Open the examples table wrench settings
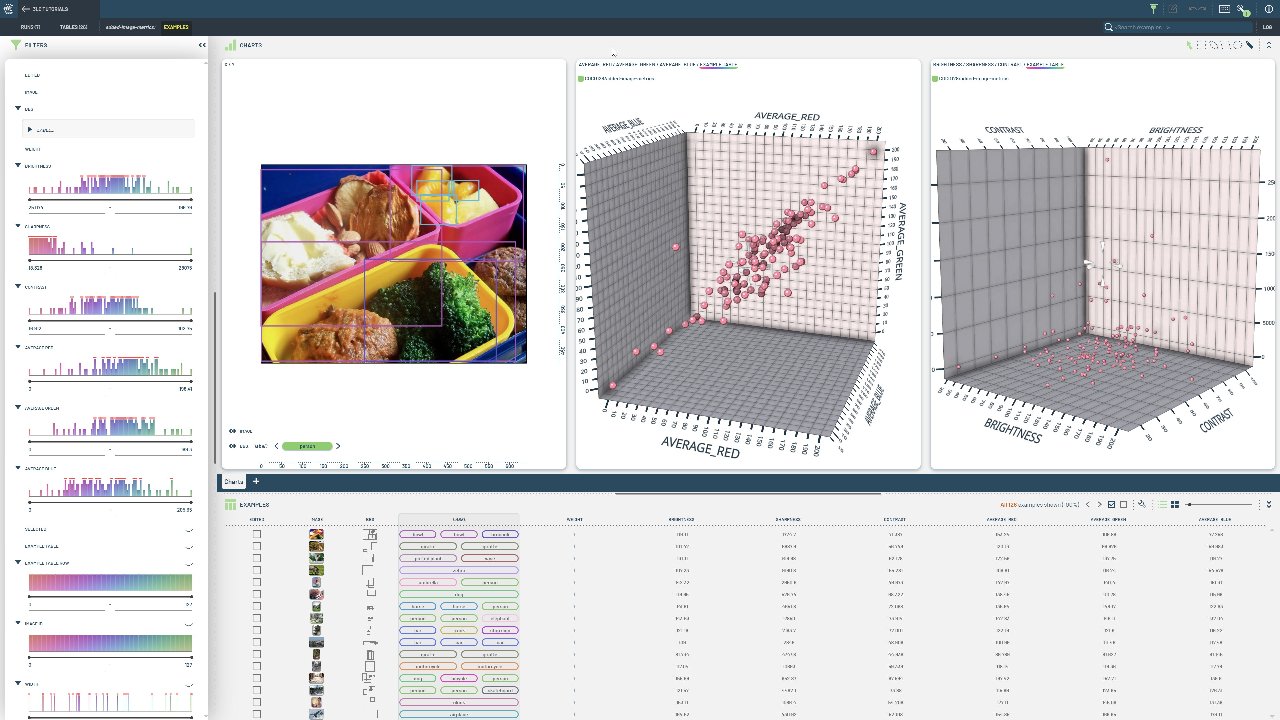The height and width of the screenshot is (720, 1280). 1142,505
